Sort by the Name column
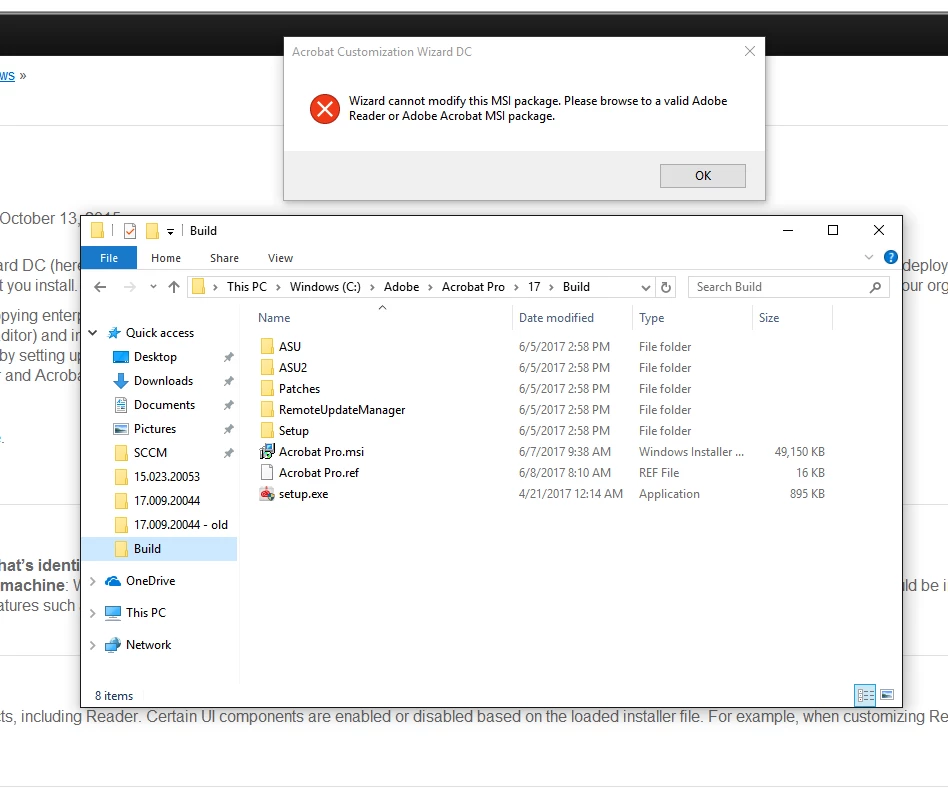The image size is (948, 789). click(274, 318)
